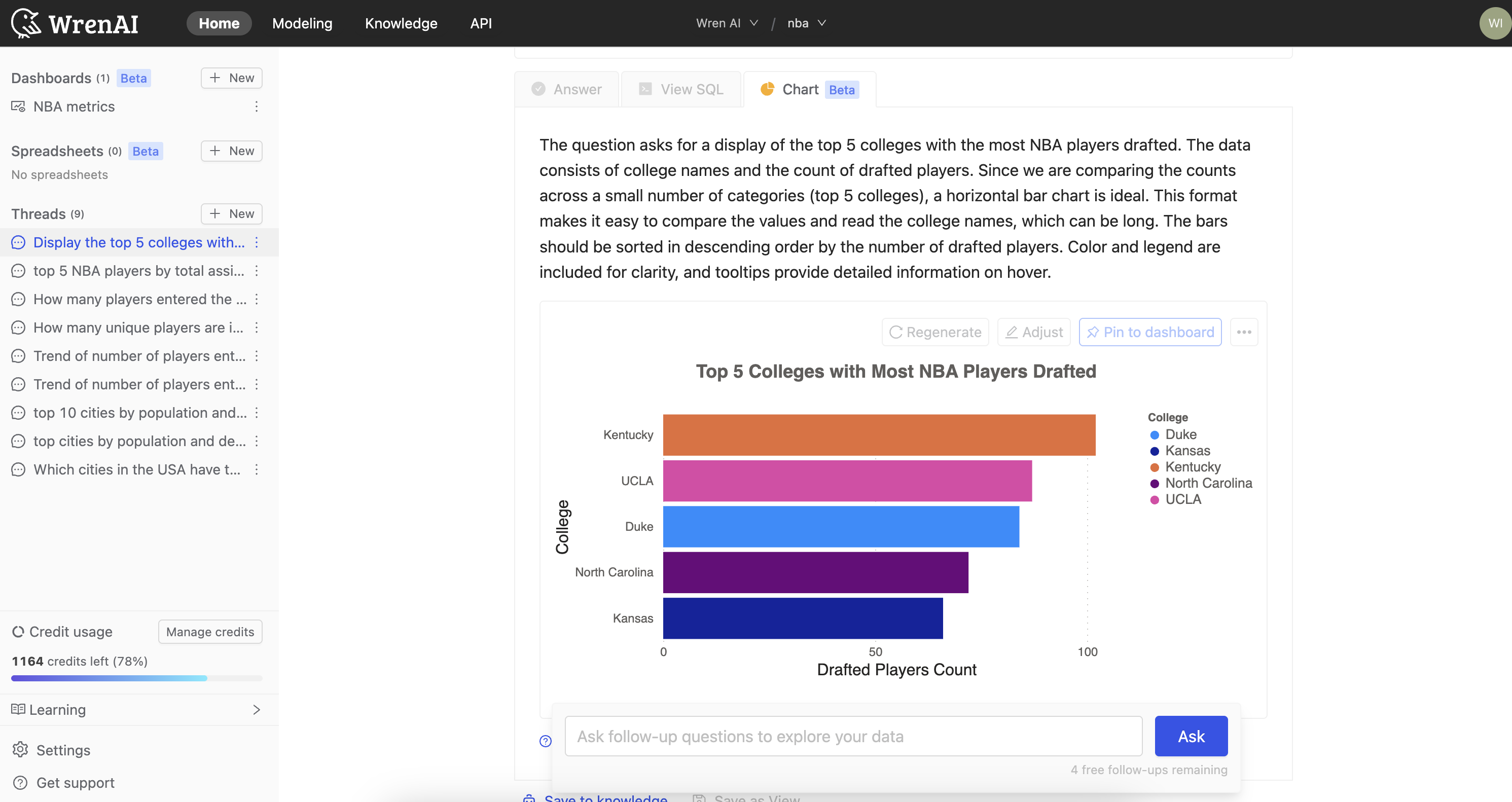Open thread 'top cities by population and de...'

click(140, 441)
